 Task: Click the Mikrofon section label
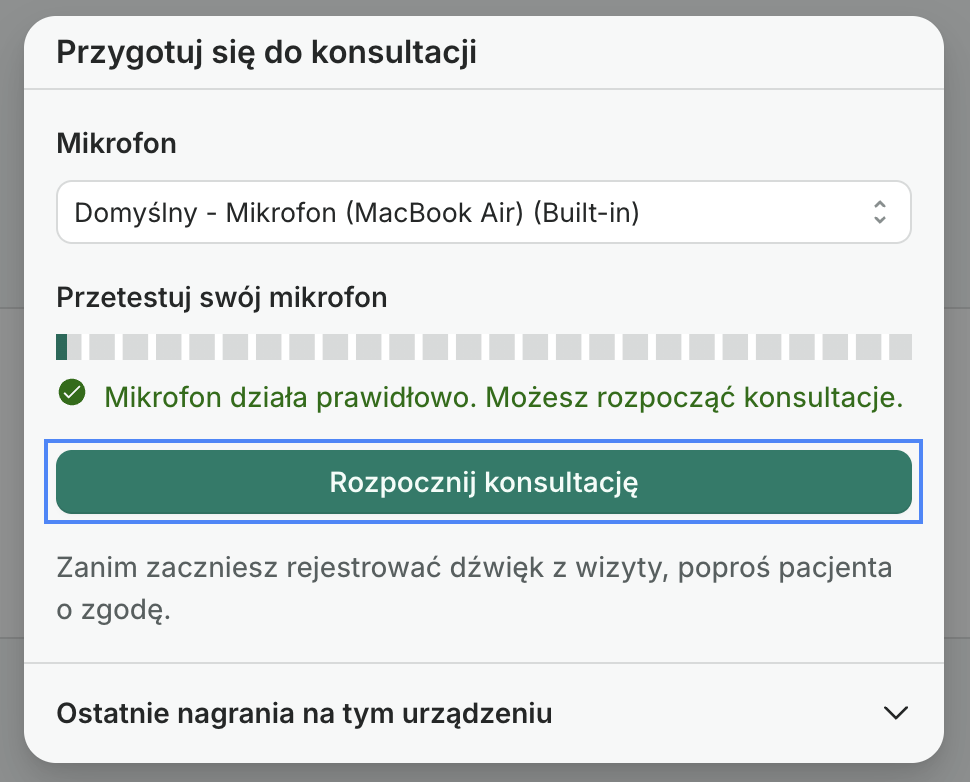[116, 143]
